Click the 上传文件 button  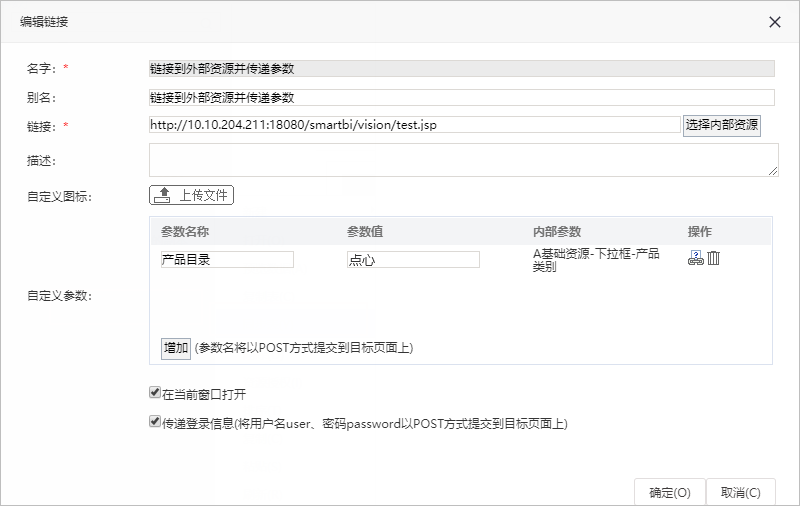pos(191,195)
